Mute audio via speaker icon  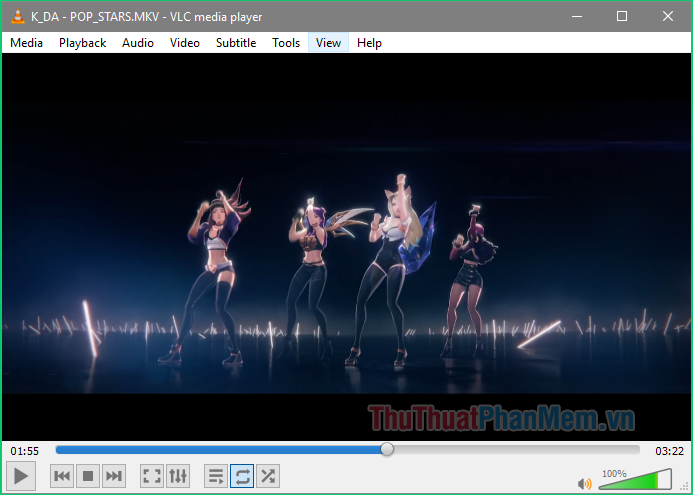584,484
